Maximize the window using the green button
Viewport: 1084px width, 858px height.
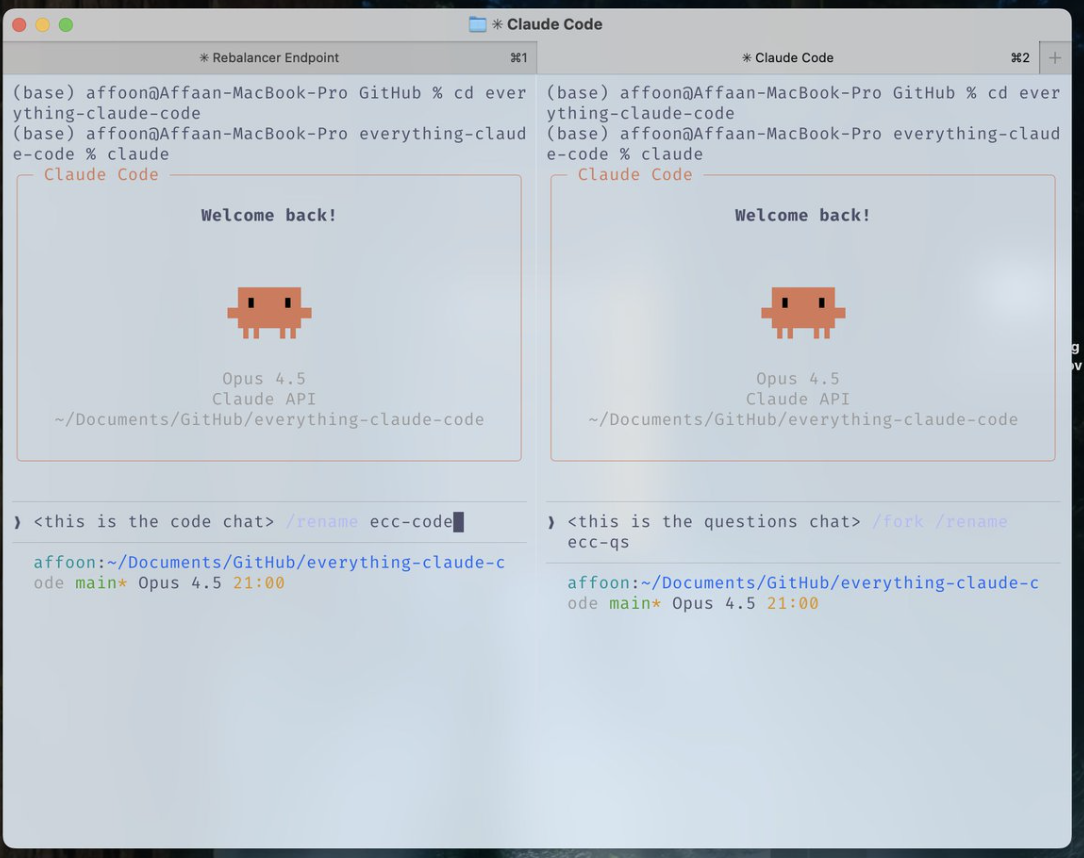click(66, 25)
